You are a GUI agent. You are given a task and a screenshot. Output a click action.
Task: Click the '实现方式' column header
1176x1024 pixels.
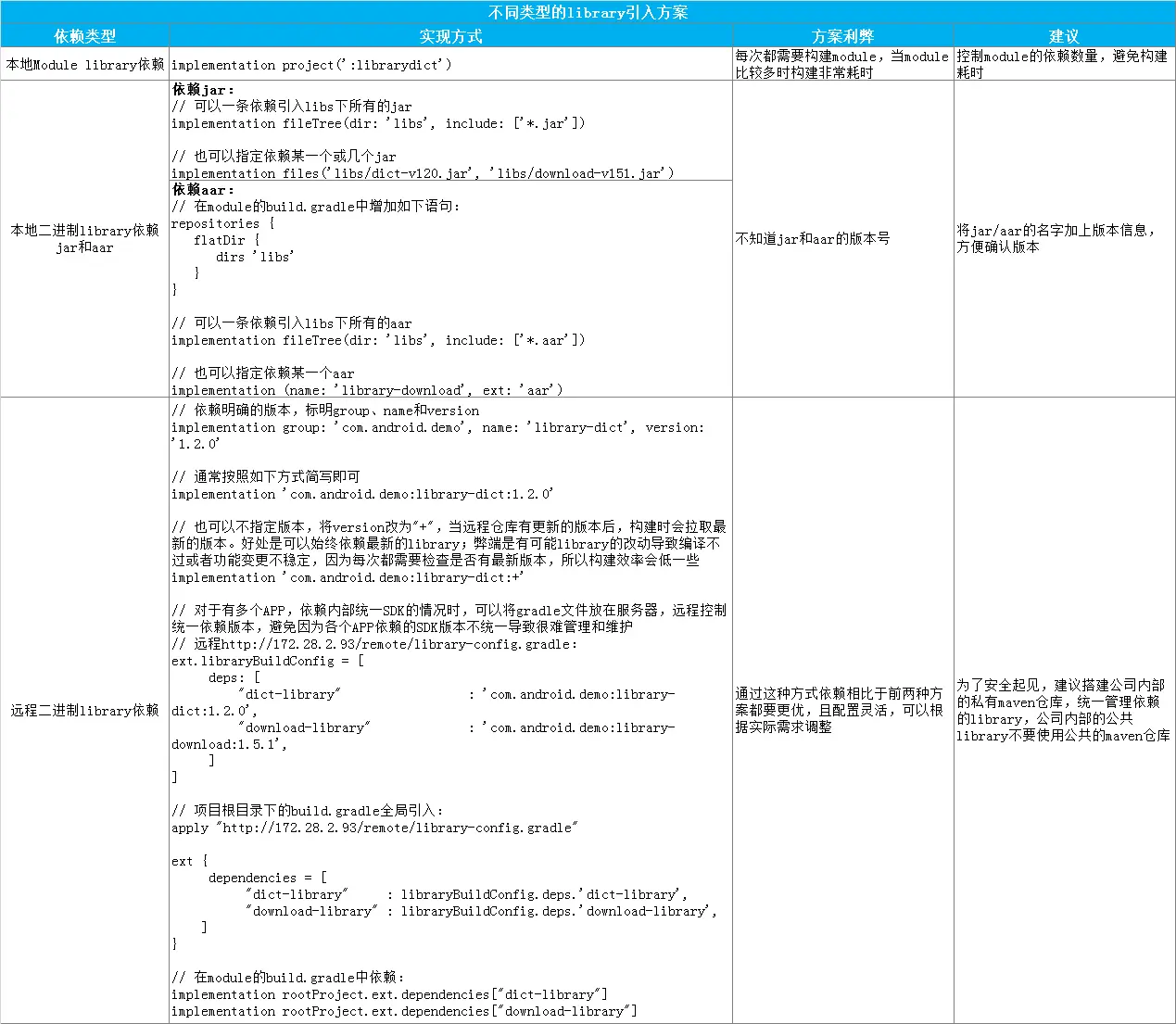click(450, 36)
